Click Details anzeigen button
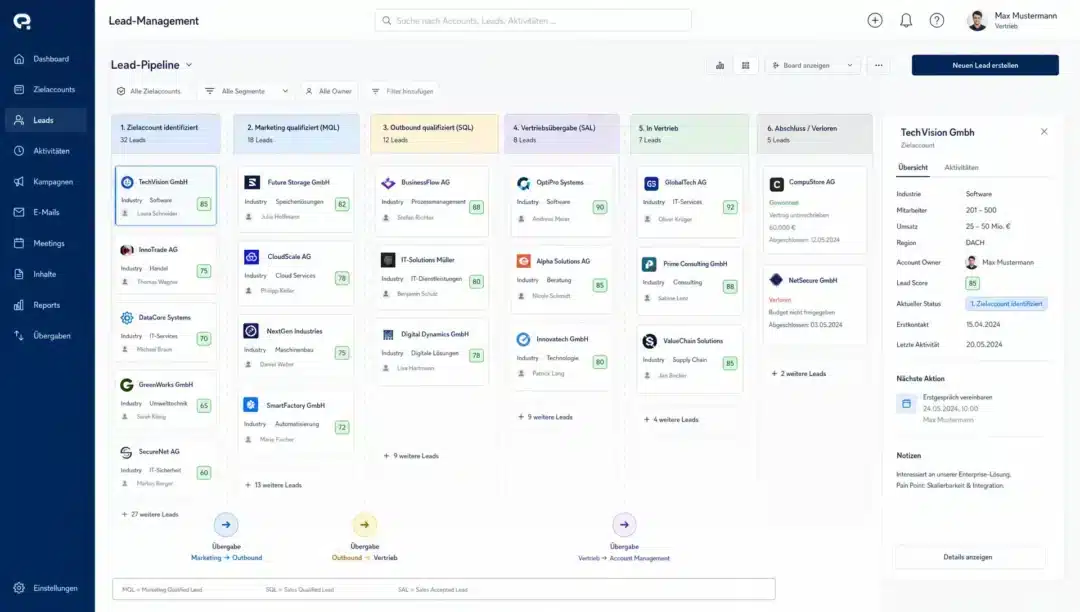The width and height of the screenshot is (1080, 612). pos(968,557)
